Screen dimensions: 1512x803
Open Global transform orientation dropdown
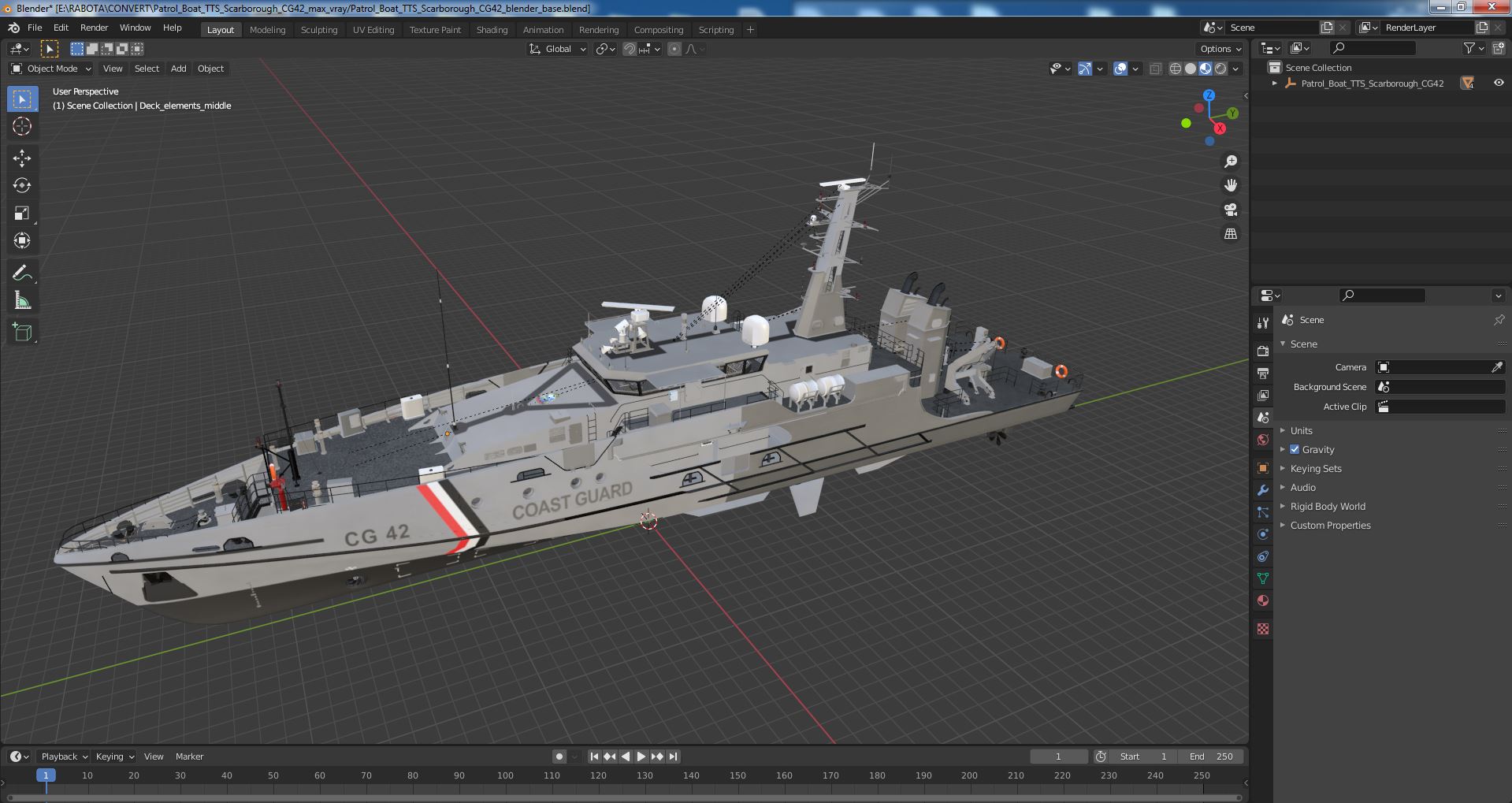click(557, 49)
